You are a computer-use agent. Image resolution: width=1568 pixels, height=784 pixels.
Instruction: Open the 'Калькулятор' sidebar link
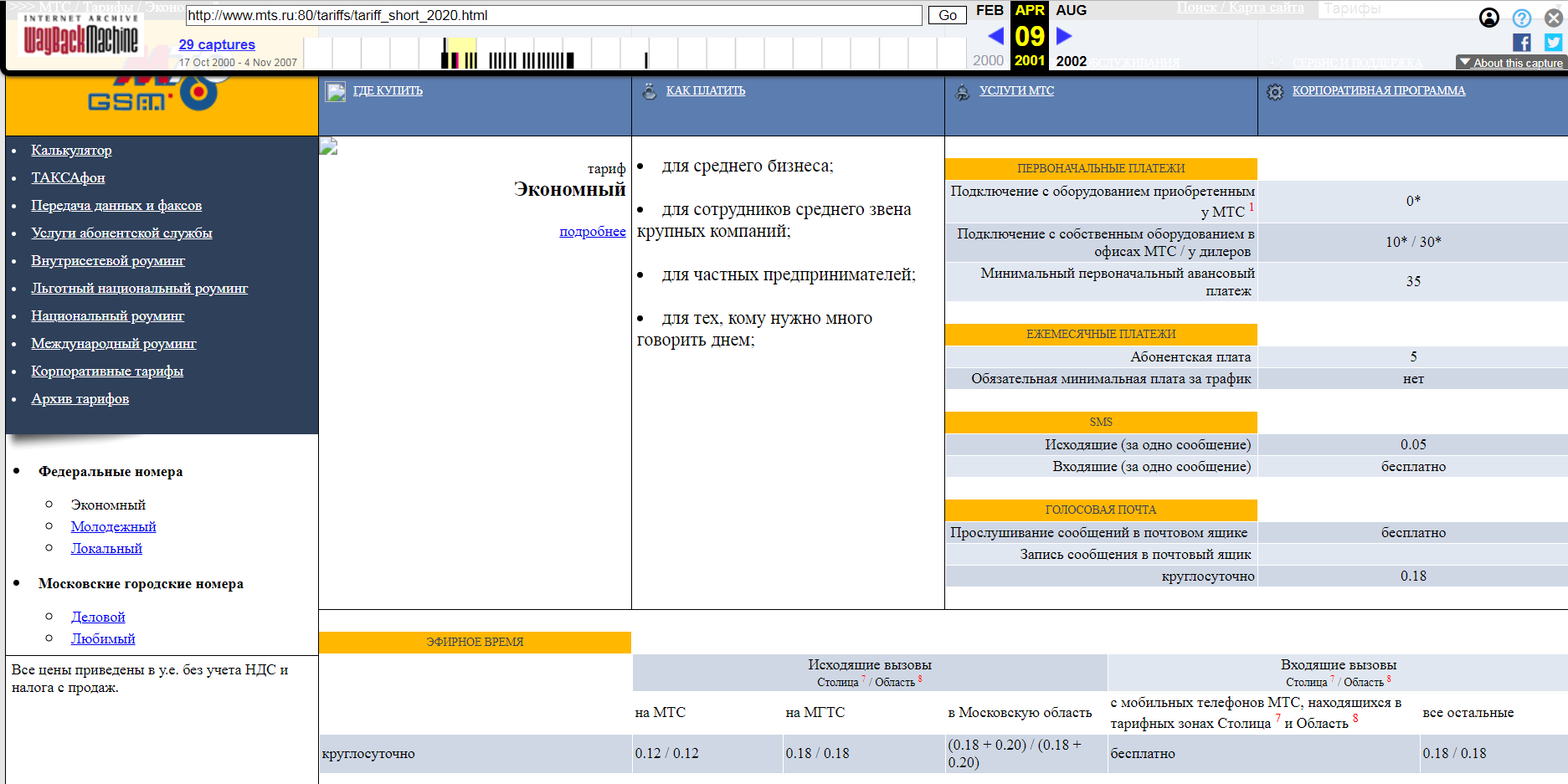(x=71, y=150)
